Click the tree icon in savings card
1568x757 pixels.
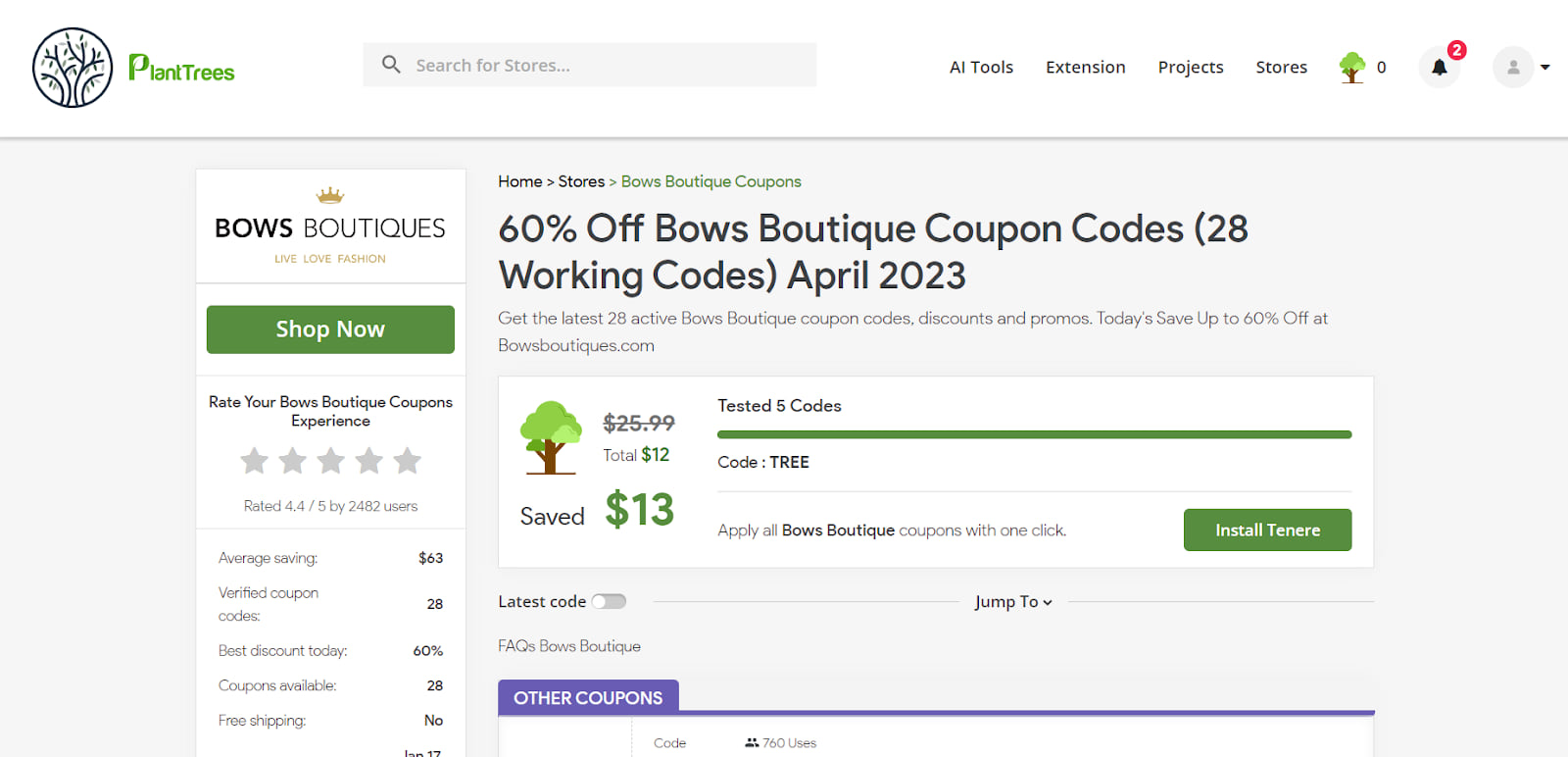tap(551, 437)
